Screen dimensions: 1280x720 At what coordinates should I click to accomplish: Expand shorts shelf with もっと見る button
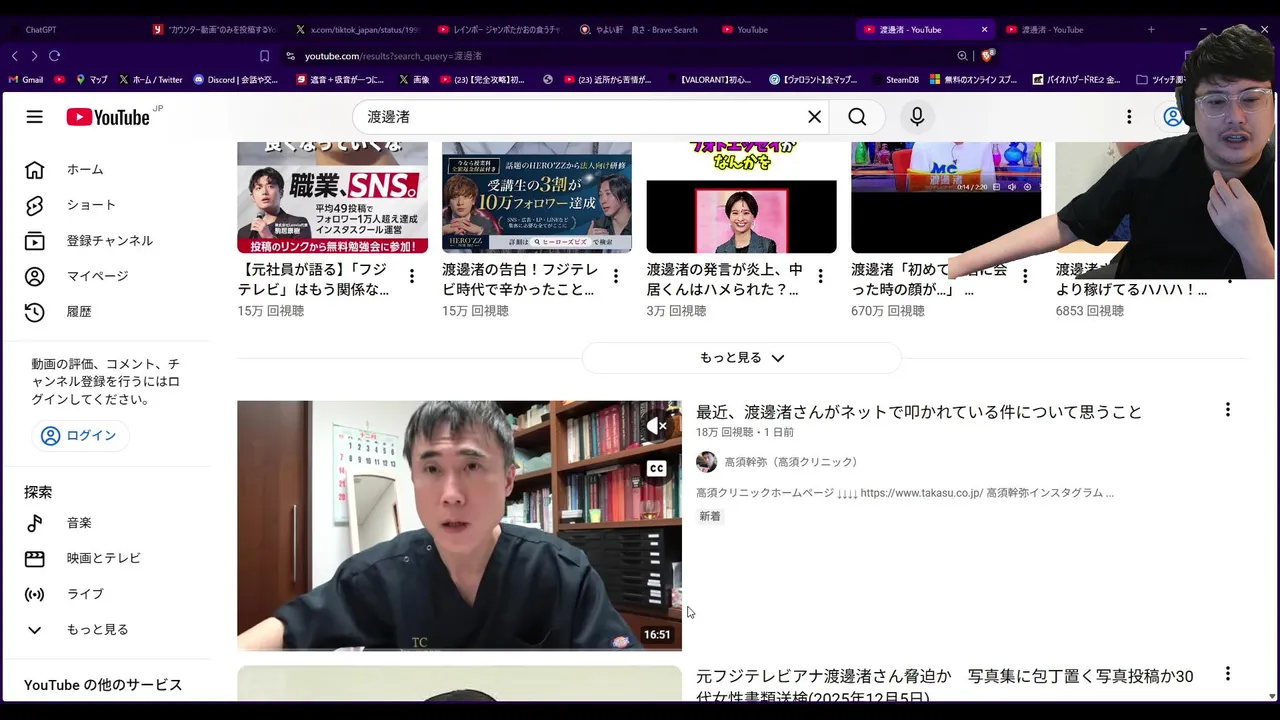pyautogui.click(x=741, y=358)
